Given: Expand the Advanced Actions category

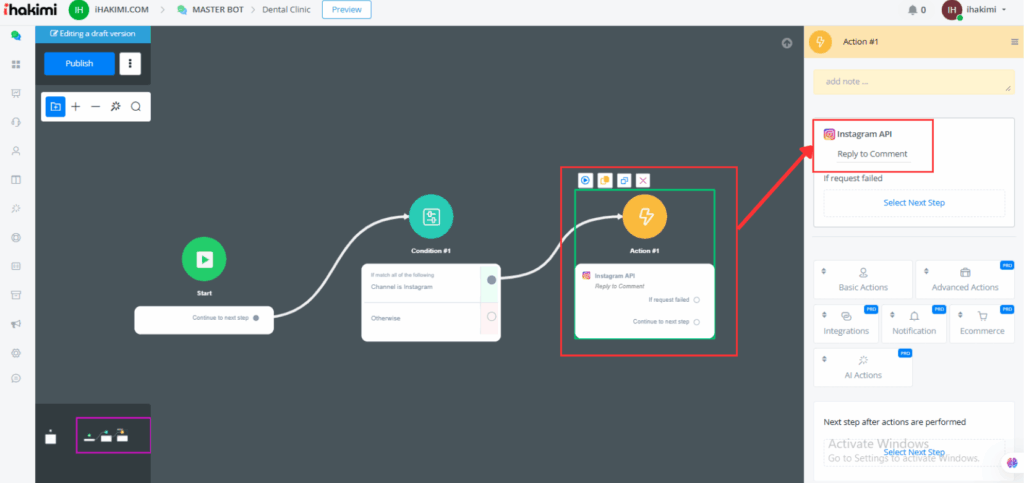Looking at the screenshot, I should (x=965, y=279).
